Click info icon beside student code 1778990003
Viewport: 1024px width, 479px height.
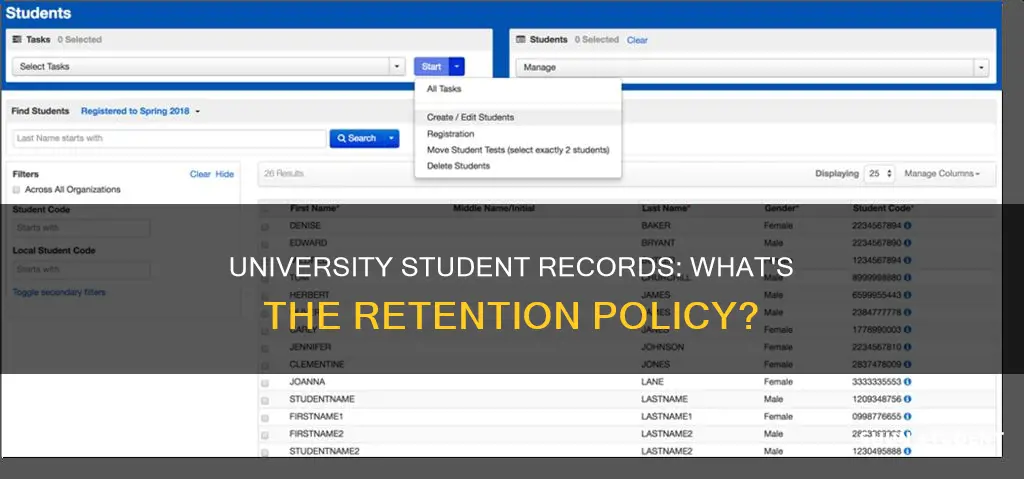point(908,330)
